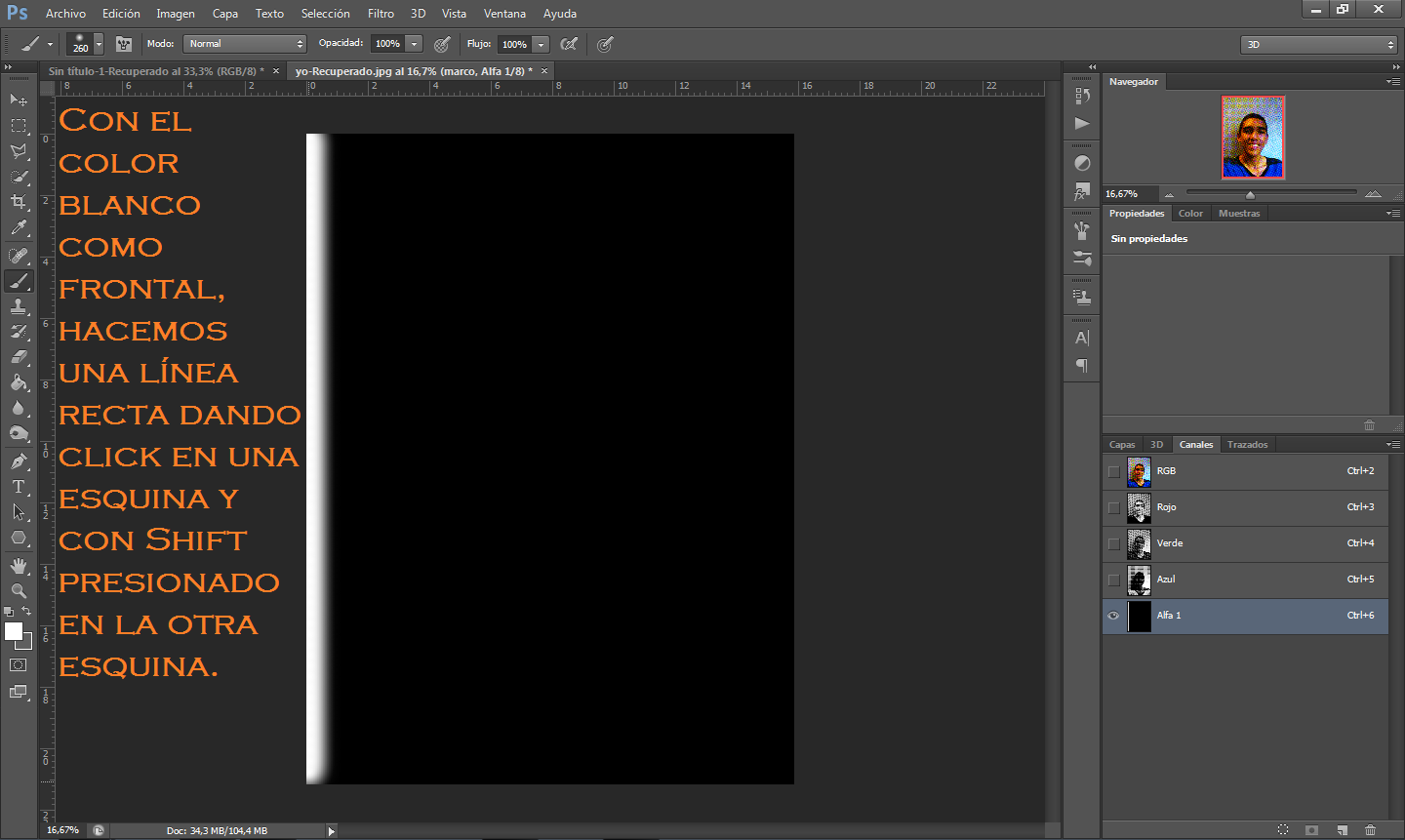Hide the Alfa 1 channel

pos(1113,616)
